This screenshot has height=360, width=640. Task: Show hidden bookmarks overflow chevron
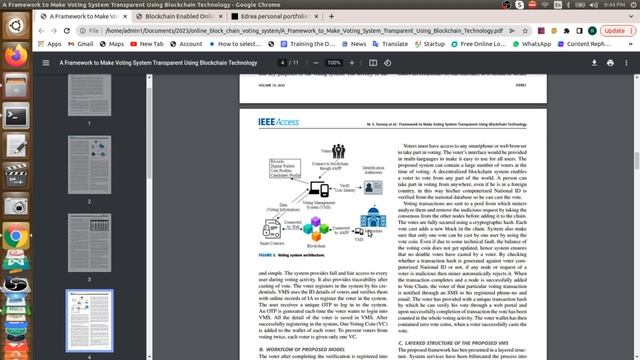tap(631, 44)
